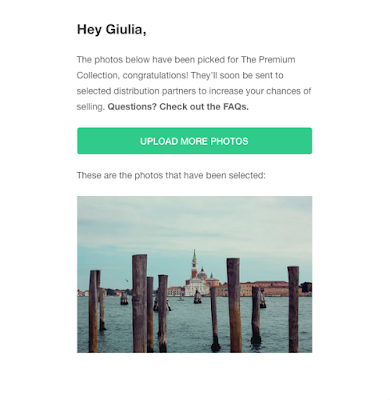Click the white church facade in the photo
This screenshot has width=390, height=400.
tap(197, 287)
